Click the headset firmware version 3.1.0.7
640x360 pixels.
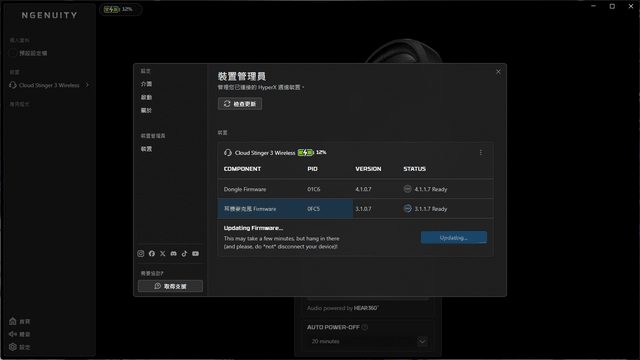tap(363, 209)
